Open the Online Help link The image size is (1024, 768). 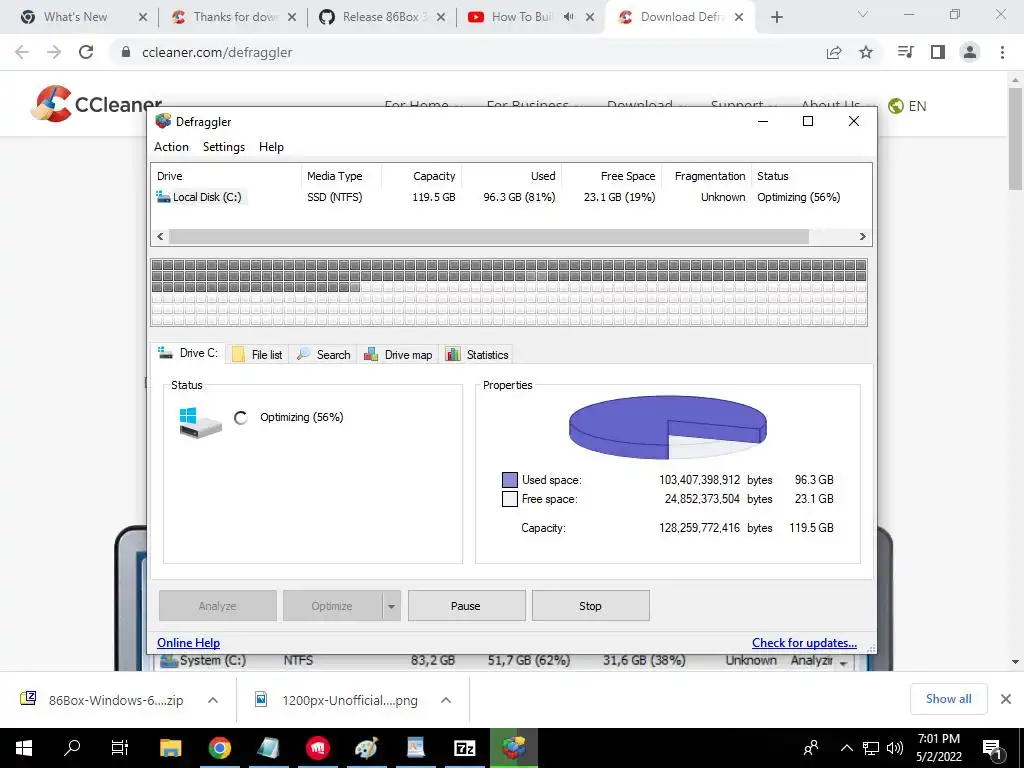click(x=188, y=643)
